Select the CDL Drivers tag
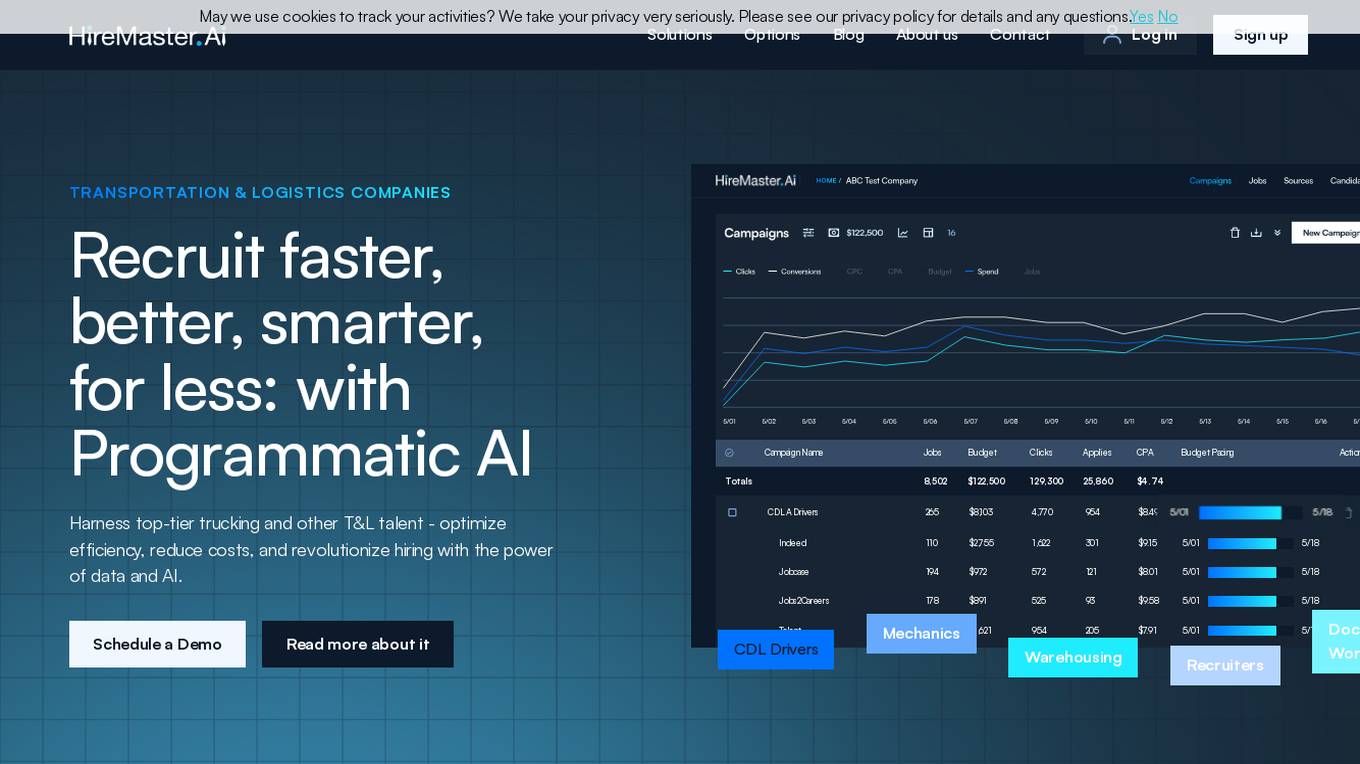This screenshot has width=1360, height=764. coord(776,650)
